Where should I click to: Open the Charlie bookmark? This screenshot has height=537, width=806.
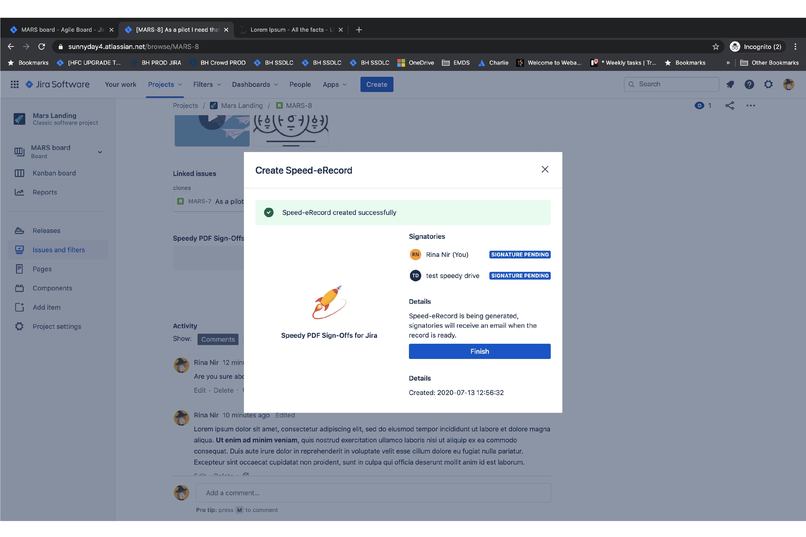(x=493, y=63)
